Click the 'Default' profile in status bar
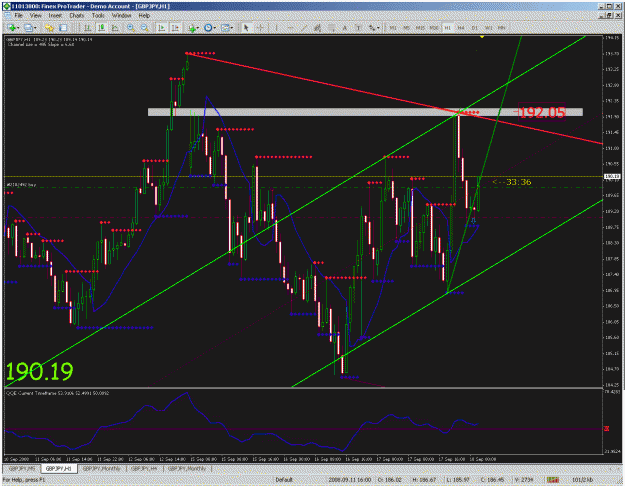This screenshot has height=486, width=625. 284,480
